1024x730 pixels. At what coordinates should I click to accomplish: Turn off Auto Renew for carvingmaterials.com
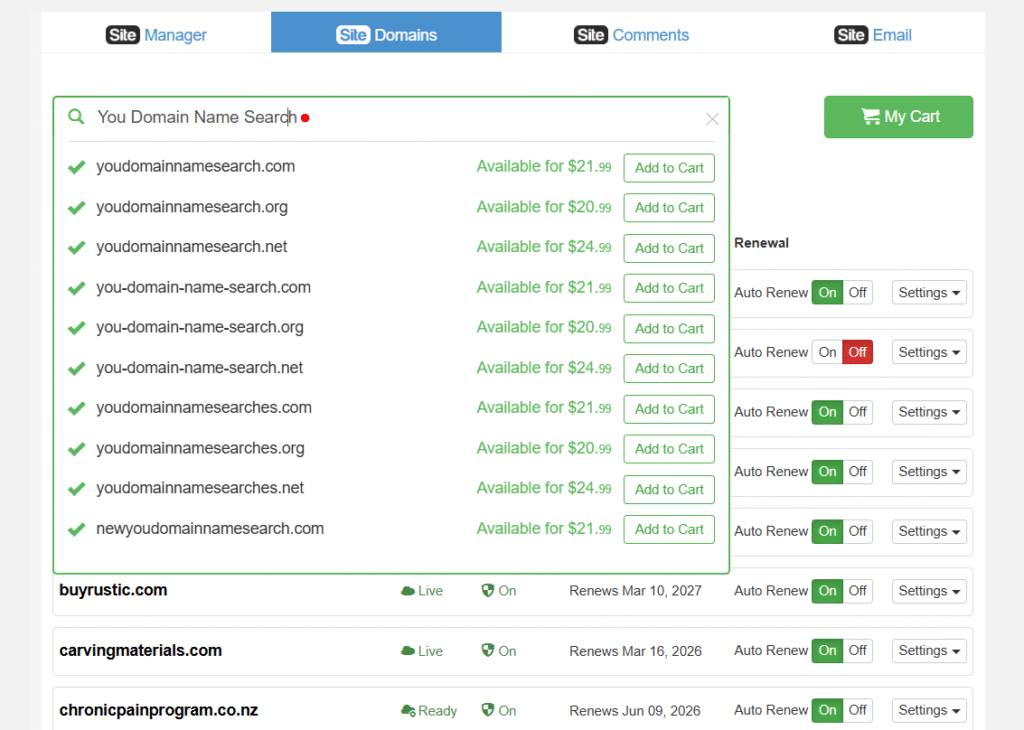(x=858, y=651)
